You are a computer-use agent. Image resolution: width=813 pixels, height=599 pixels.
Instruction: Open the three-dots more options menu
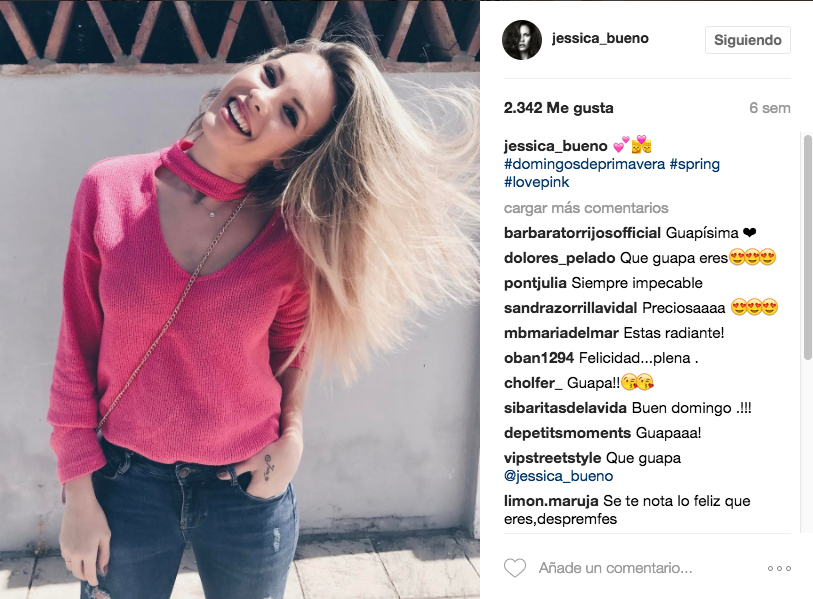(779, 568)
